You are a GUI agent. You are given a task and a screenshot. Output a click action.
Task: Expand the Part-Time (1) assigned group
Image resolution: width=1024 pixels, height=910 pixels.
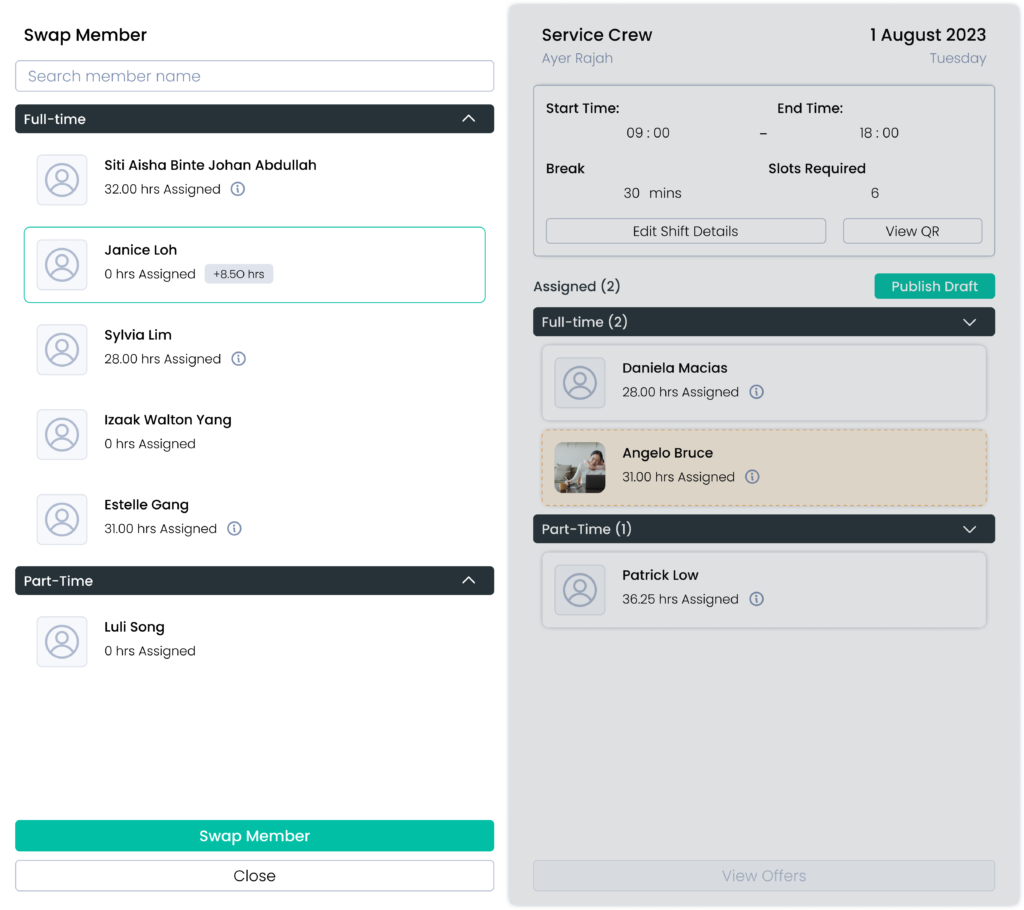tap(968, 529)
